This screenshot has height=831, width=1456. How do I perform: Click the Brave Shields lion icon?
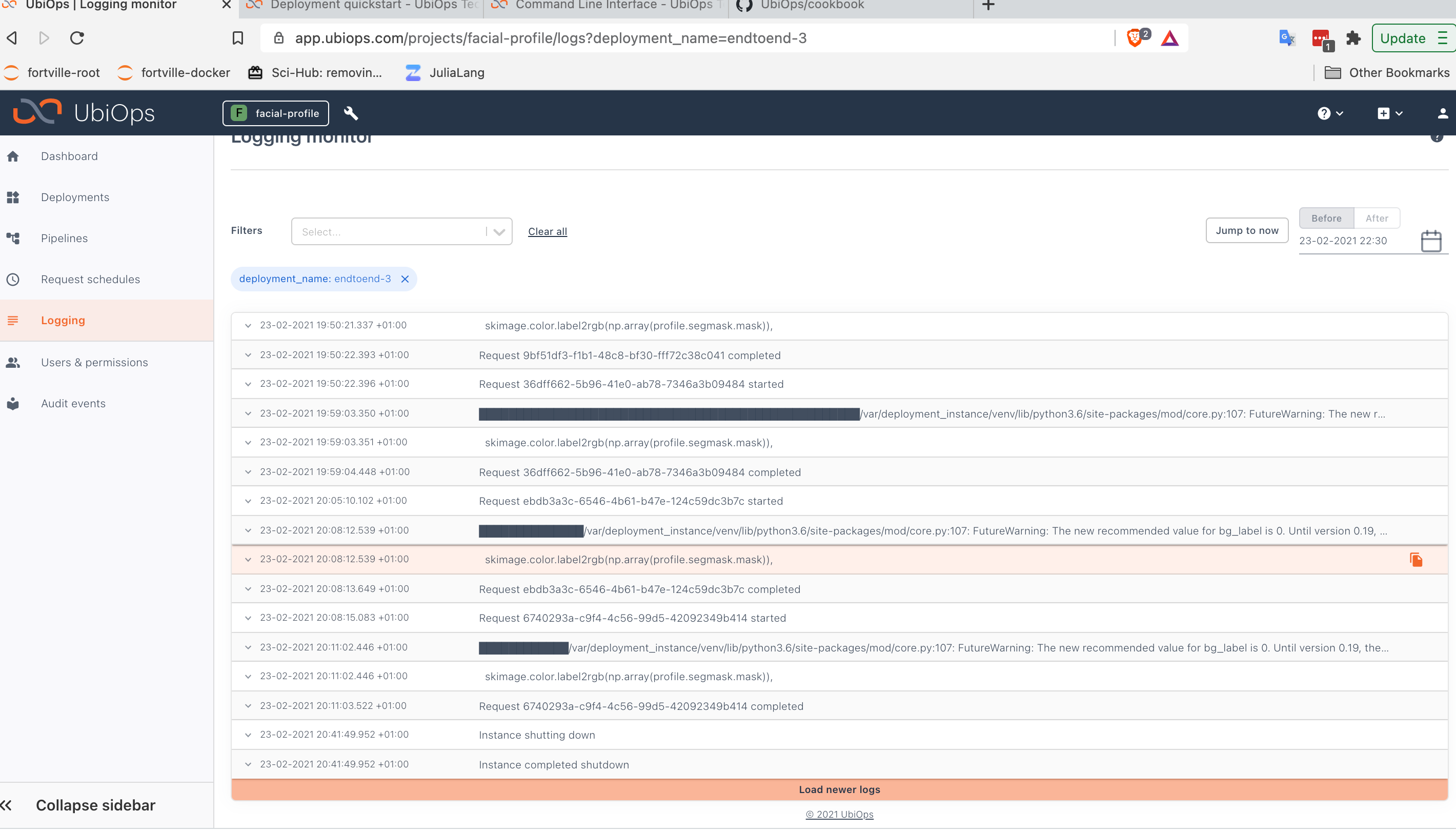1135,38
